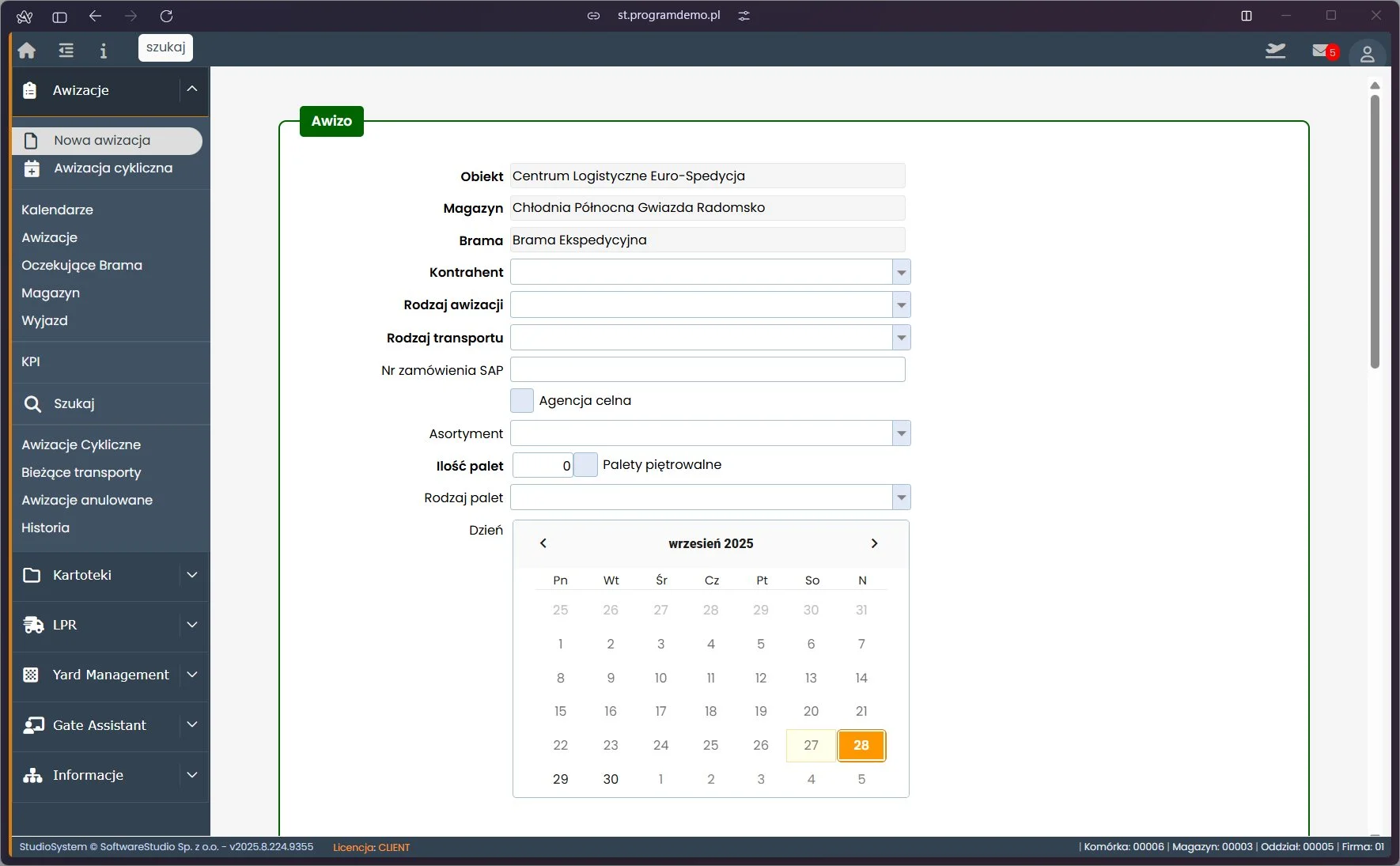Collapse the Awizacje sidebar section
Screen dimensions: 1400x866
[191, 89]
